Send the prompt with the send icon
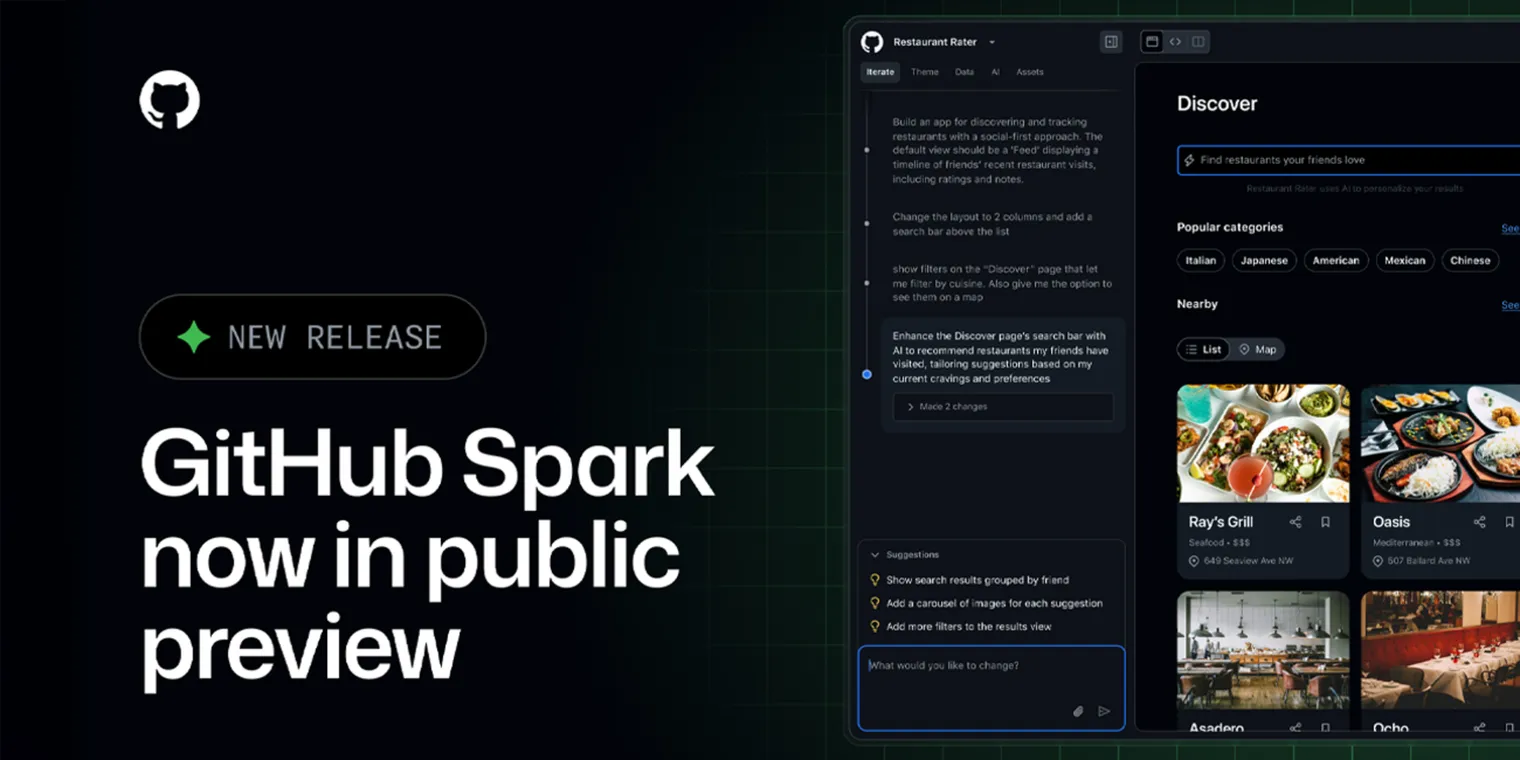The image size is (1520, 760). pos(1105,711)
